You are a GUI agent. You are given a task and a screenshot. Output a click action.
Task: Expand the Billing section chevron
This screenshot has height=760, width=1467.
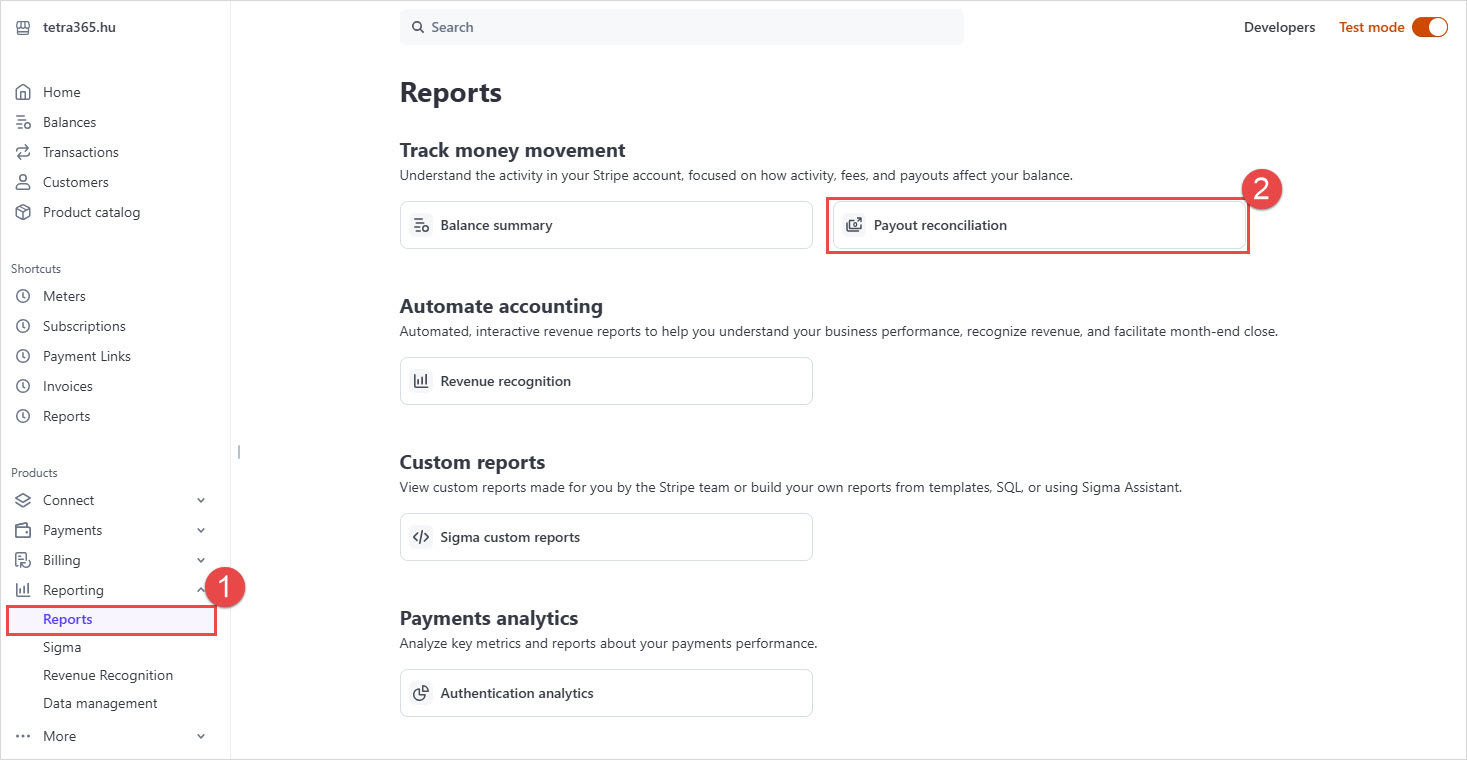coord(201,560)
